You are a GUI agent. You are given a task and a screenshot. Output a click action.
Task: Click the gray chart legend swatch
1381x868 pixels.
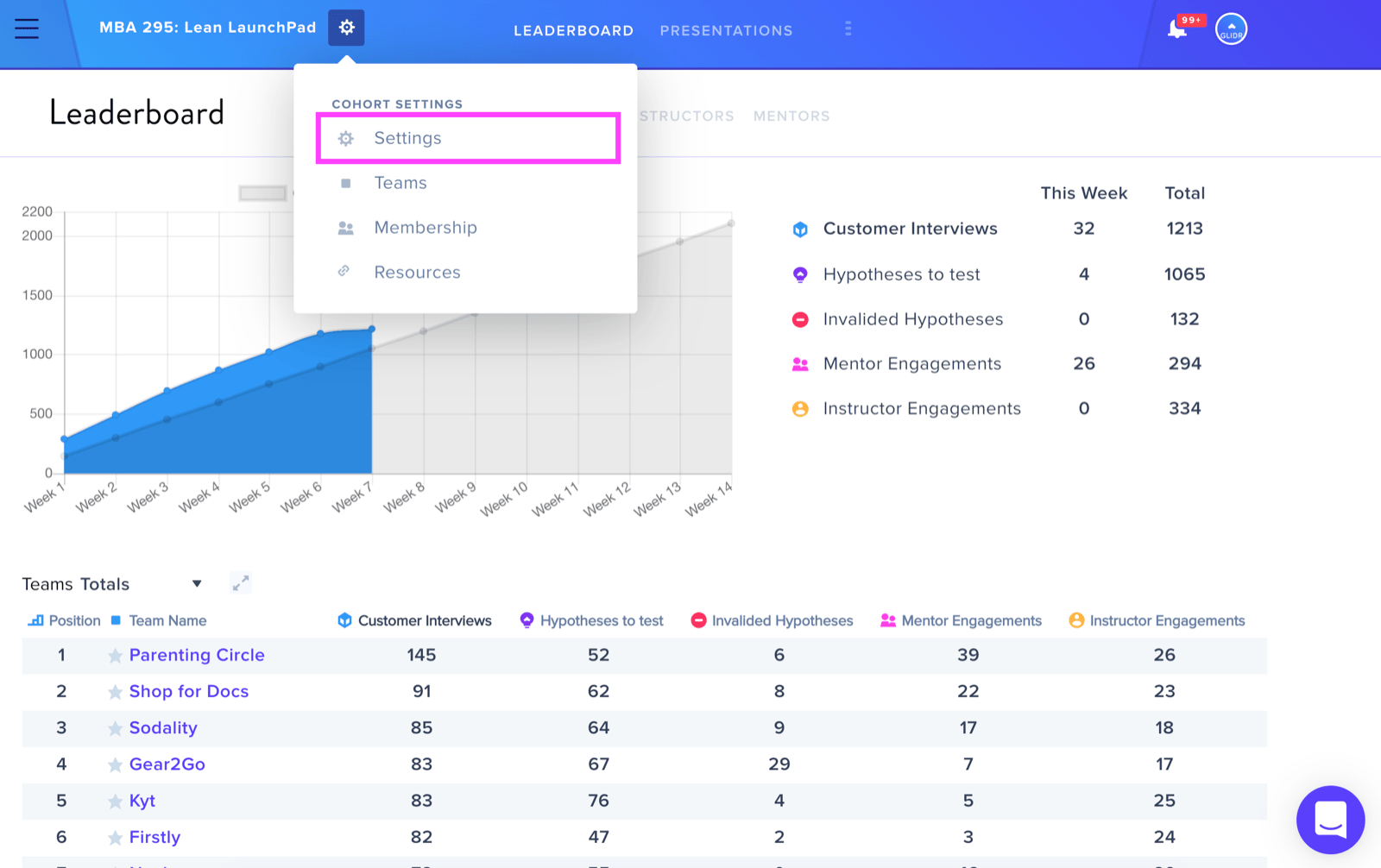click(x=262, y=193)
